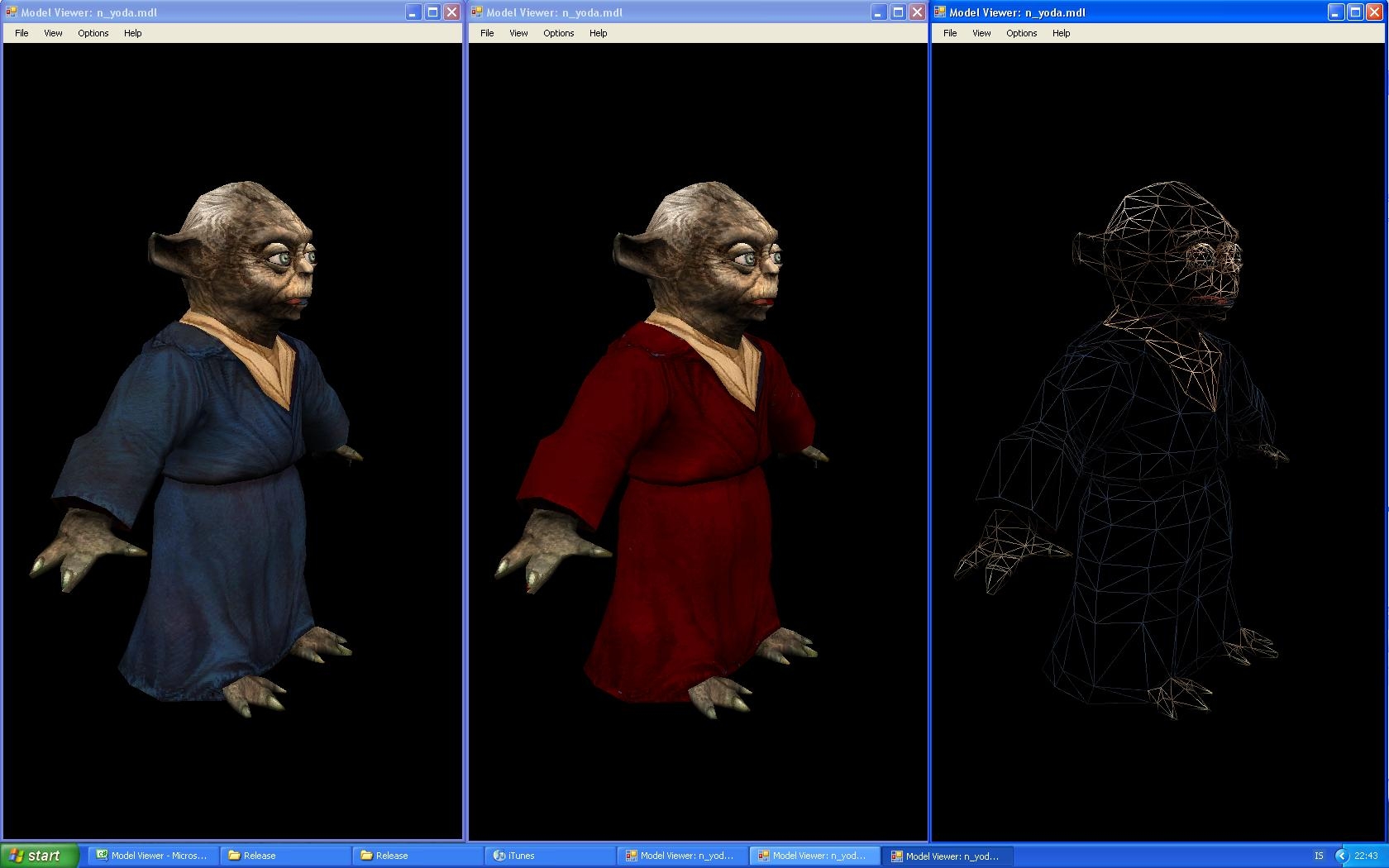This screenshot has width=1389, height=868.
Task: Click app icon in right window title bar
Action: 940,12
